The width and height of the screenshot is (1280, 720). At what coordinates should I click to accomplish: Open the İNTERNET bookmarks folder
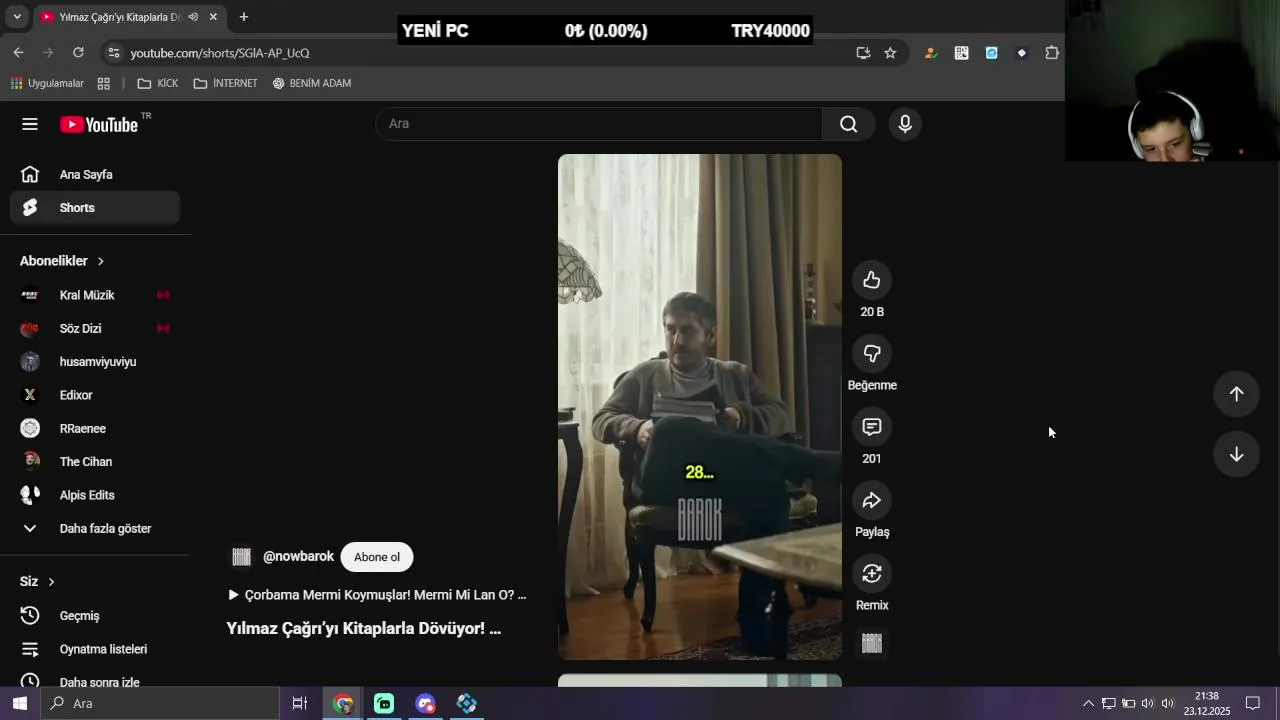(226, 83)
